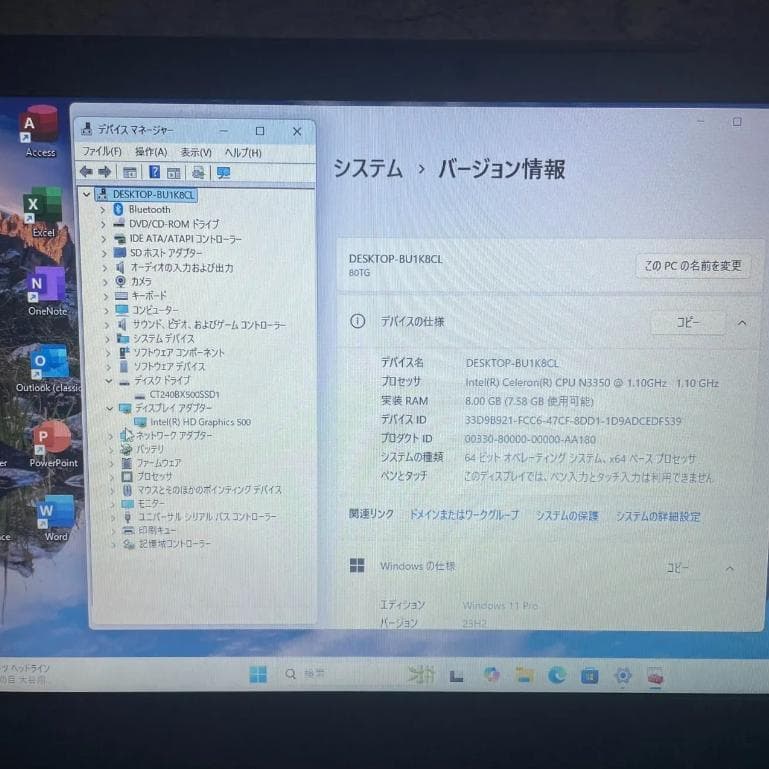Select the カメラ camera icon in tree
The image size is (769, 769).
tap(120, 281)
